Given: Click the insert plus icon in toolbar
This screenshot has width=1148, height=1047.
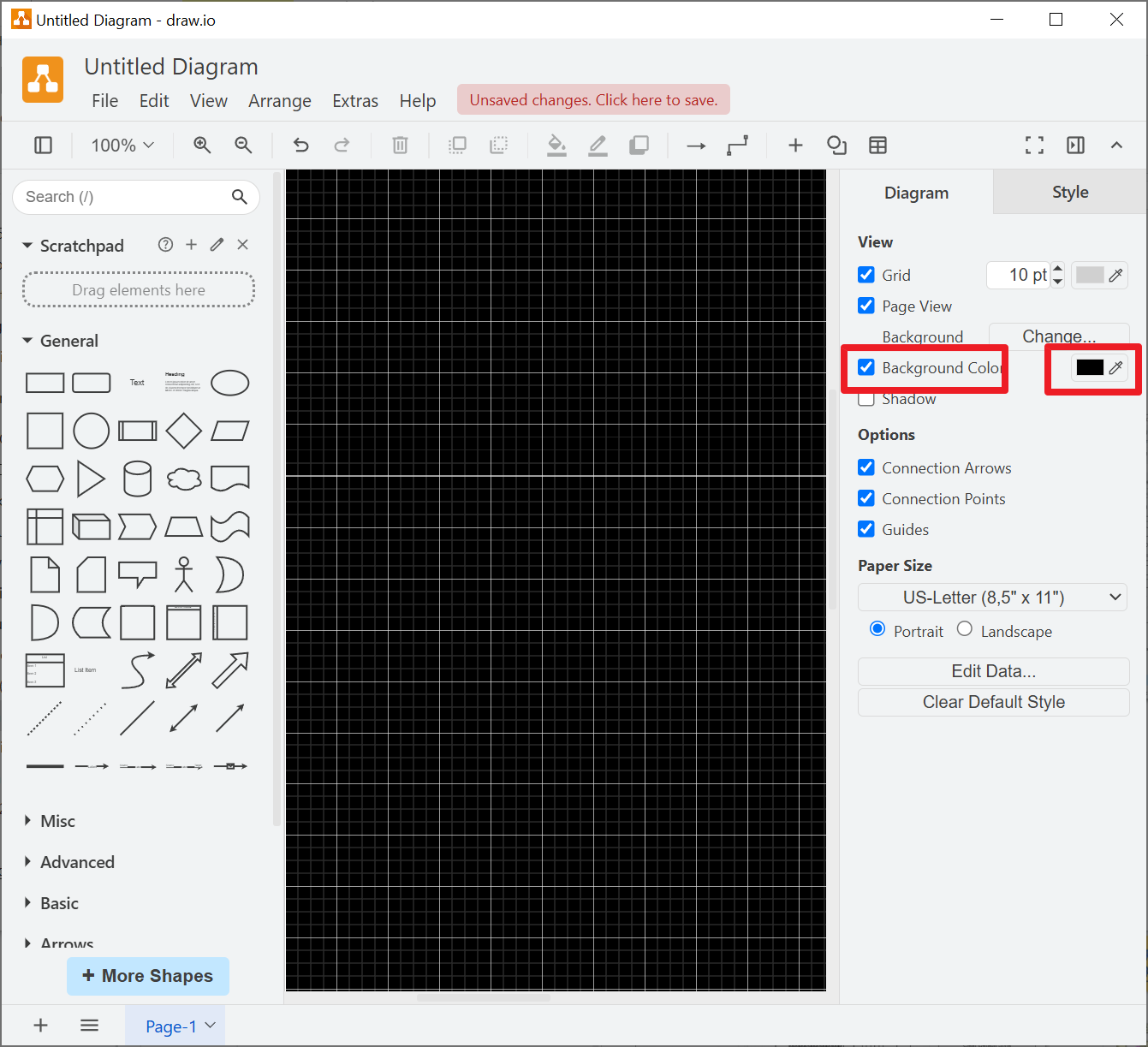Looking at the screenshot, I should 795,146.
